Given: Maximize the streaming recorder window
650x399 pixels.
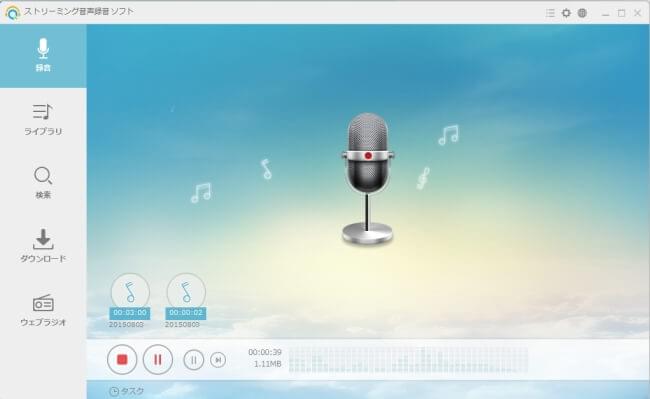Looking at the screenshot, I should (621, 13).
